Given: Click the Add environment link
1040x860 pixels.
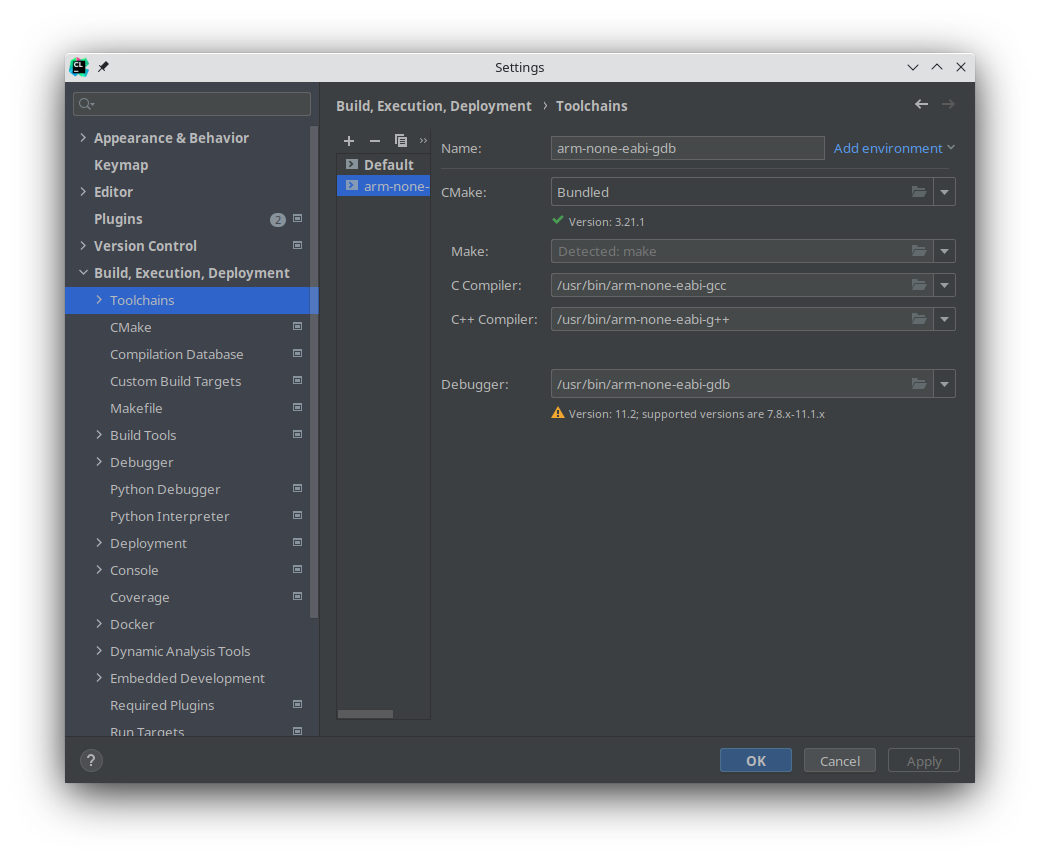Looking at the screenshot, I should click(888, 148).
